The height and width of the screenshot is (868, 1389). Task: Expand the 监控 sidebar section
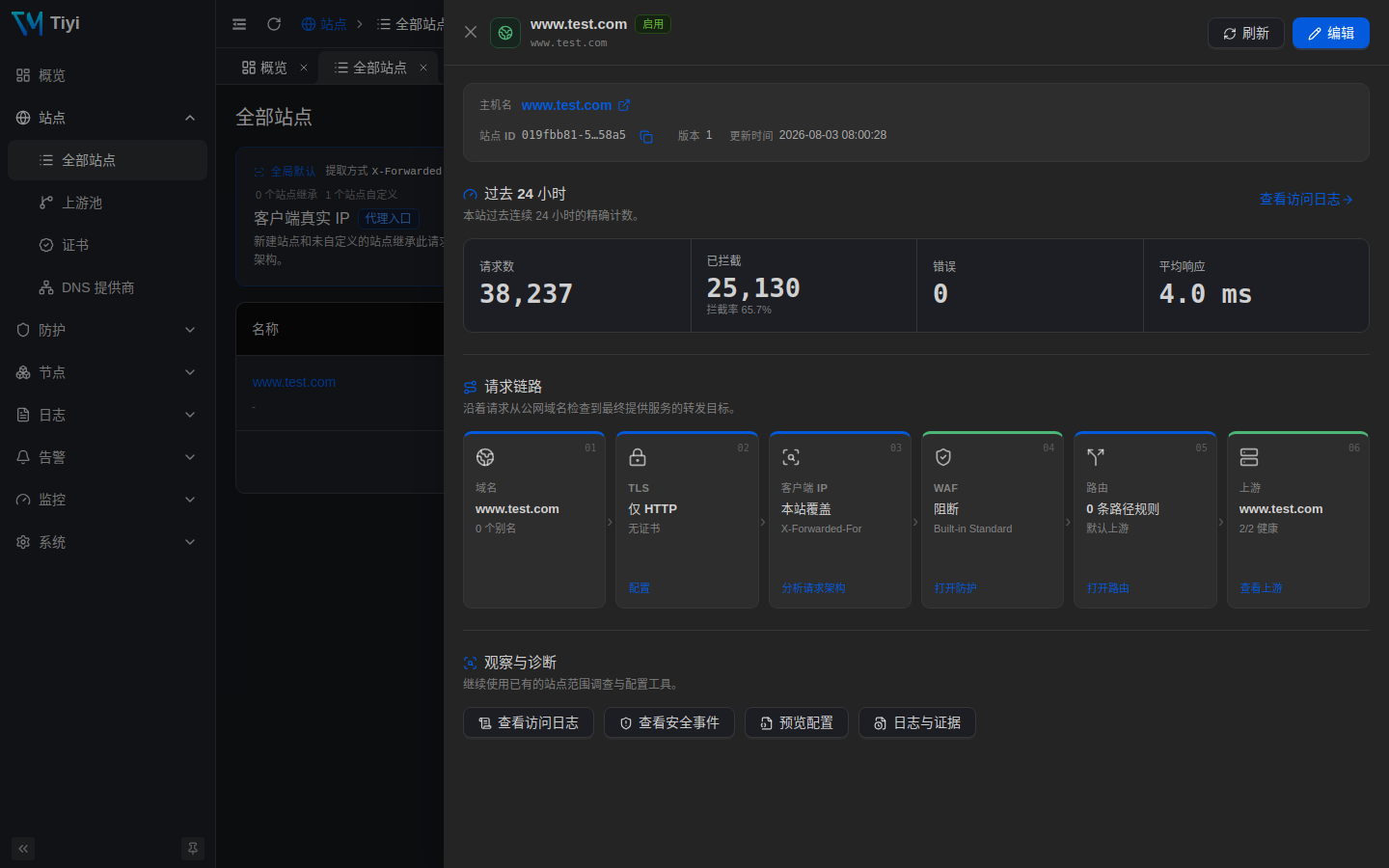click(107, 500)
